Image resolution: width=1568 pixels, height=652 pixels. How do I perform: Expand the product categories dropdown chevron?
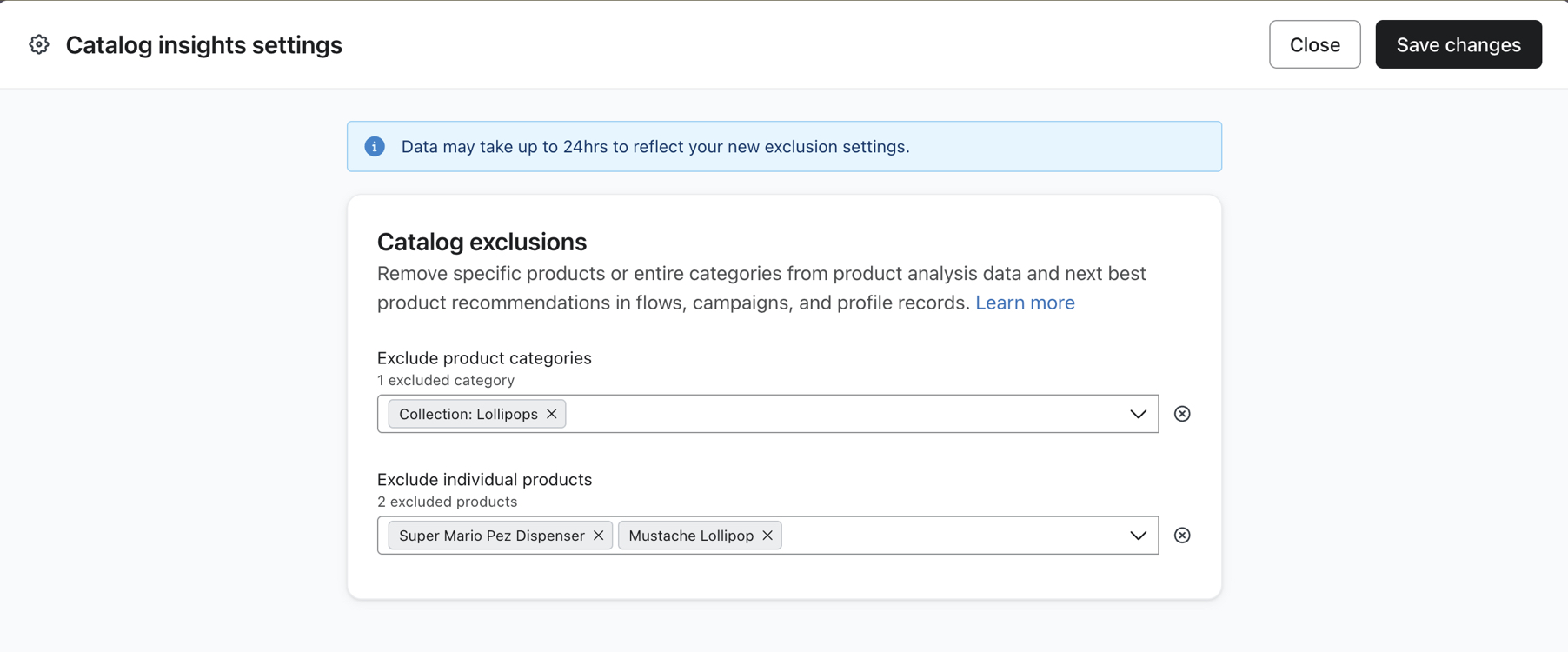[1138, 414]
